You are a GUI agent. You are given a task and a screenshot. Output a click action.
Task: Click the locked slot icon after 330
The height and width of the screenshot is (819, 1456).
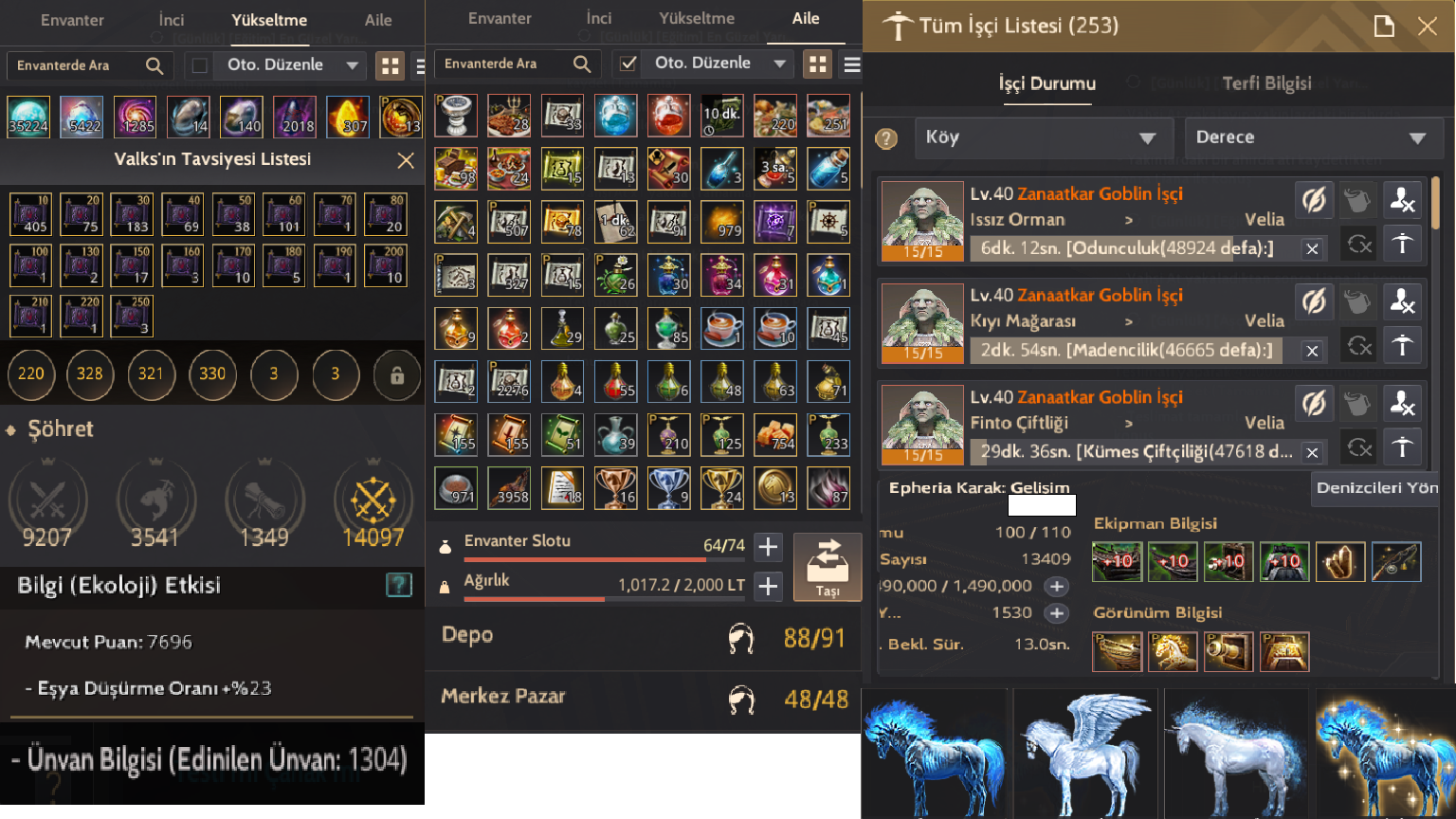pos(397,374)
